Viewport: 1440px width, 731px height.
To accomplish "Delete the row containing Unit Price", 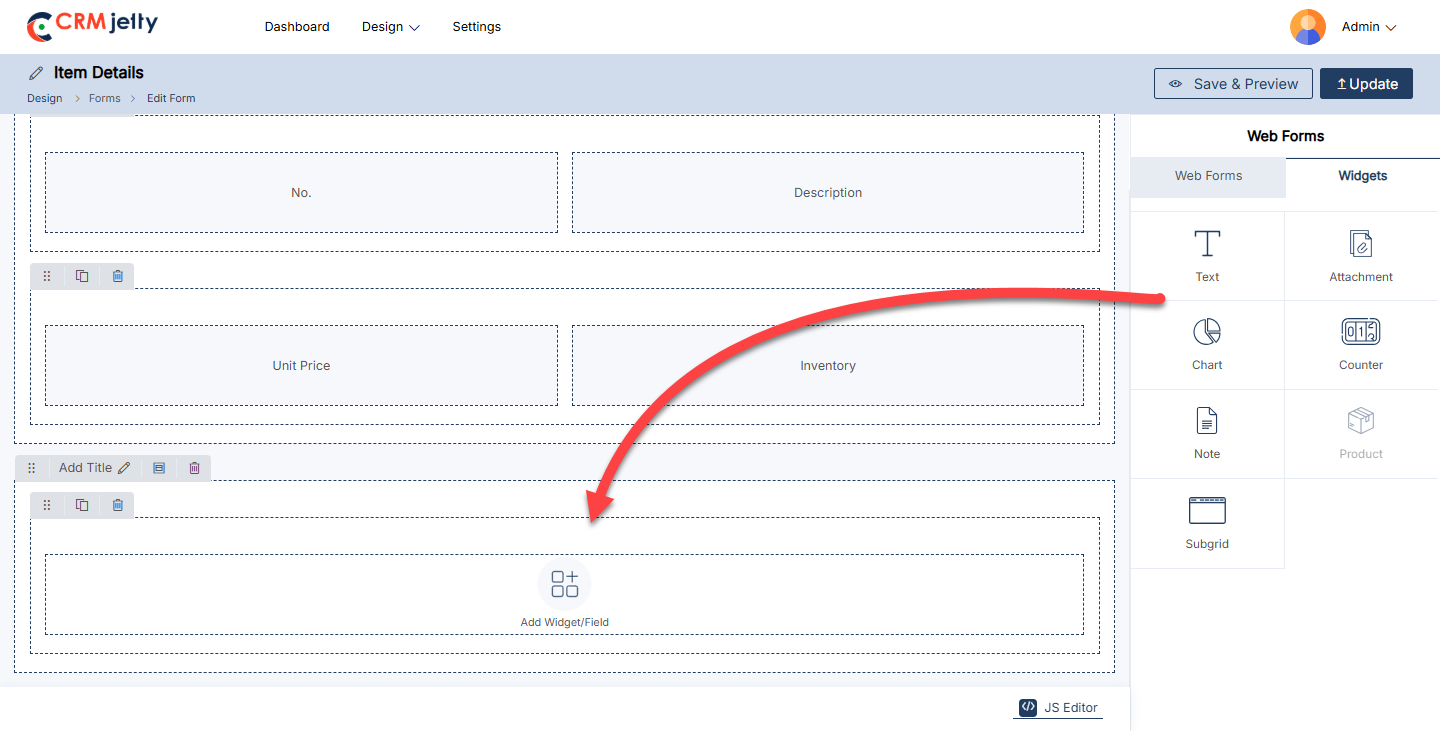I will point(117,276).
